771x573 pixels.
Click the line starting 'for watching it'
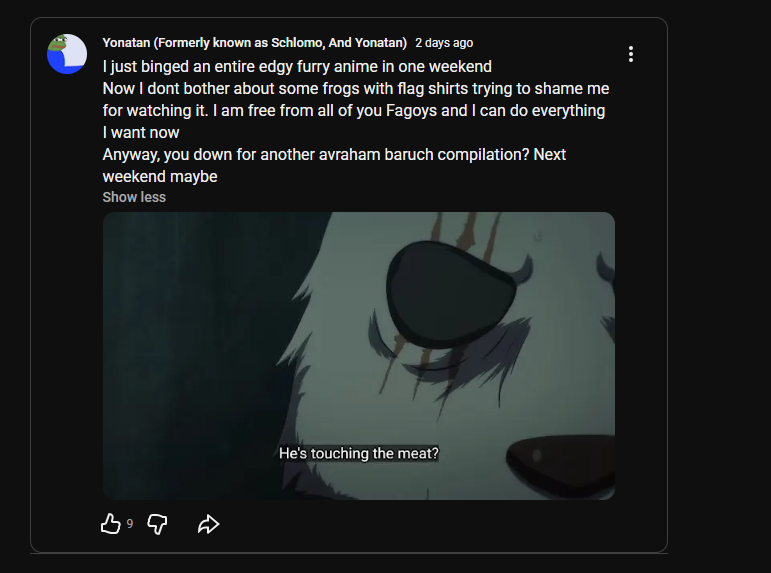(353, 111)
